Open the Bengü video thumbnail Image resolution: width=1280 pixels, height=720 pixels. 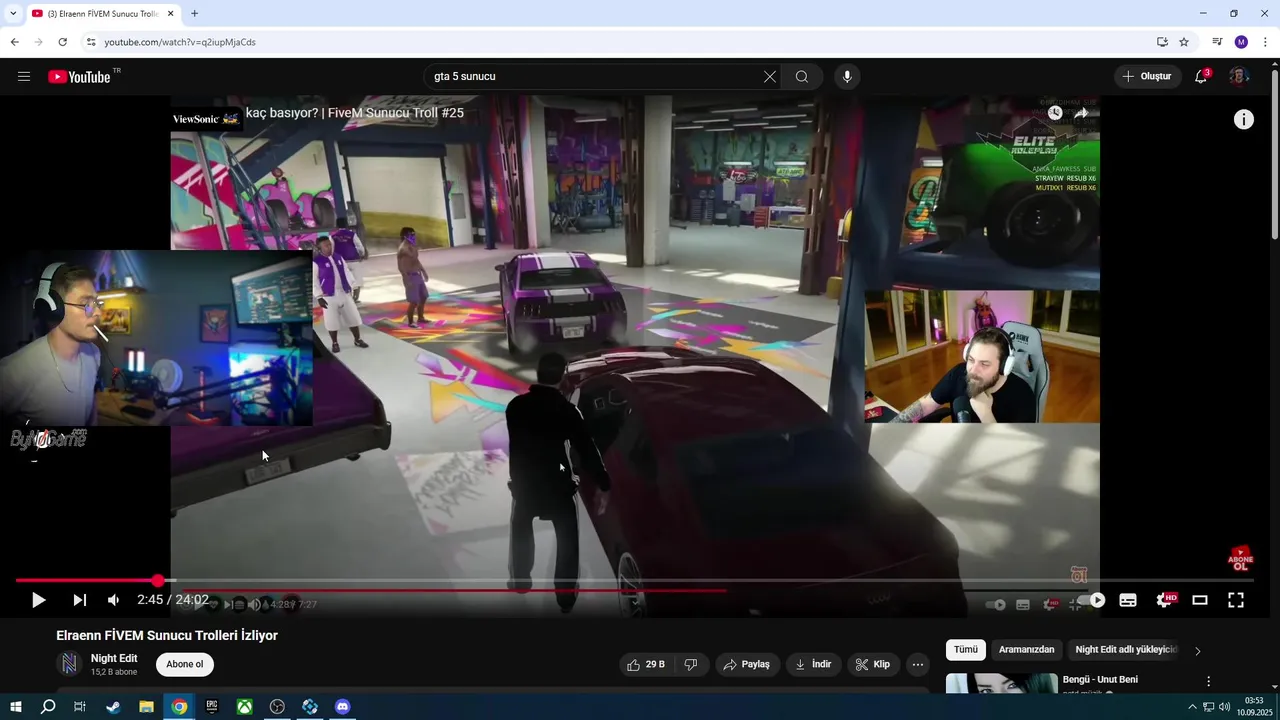(x=1002, y=684)
